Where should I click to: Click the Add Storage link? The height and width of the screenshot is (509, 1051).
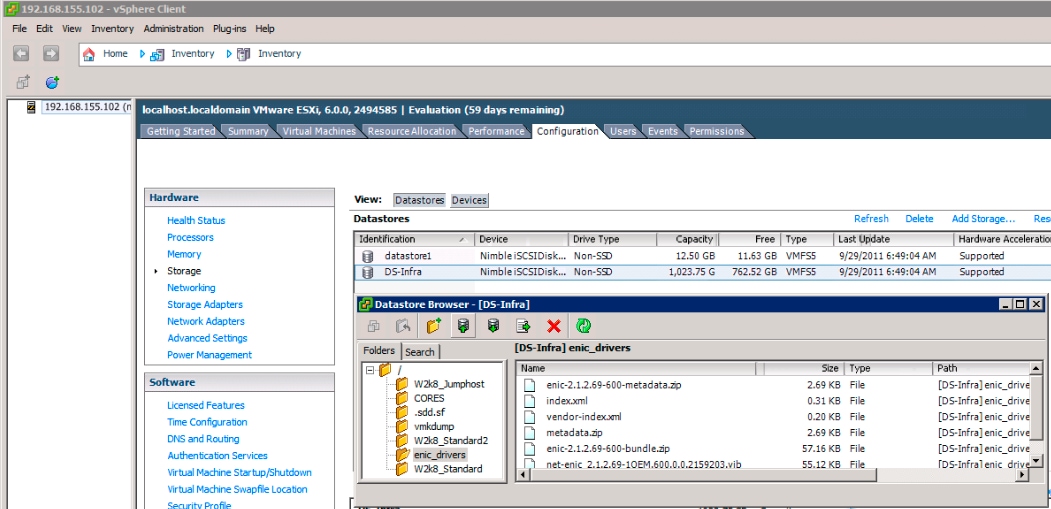tap(983, 219)
